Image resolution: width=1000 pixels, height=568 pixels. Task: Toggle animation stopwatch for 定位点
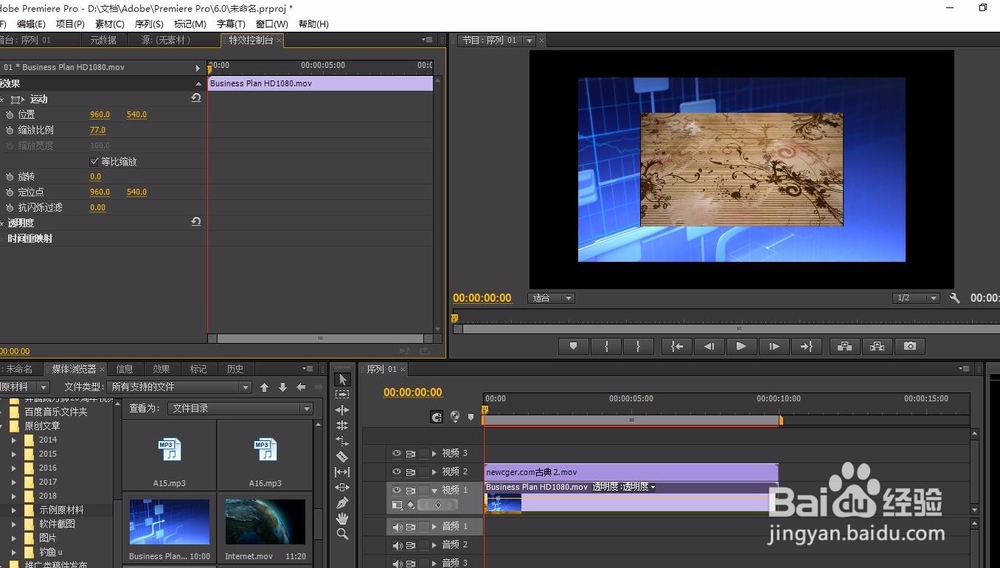(10, 192)
